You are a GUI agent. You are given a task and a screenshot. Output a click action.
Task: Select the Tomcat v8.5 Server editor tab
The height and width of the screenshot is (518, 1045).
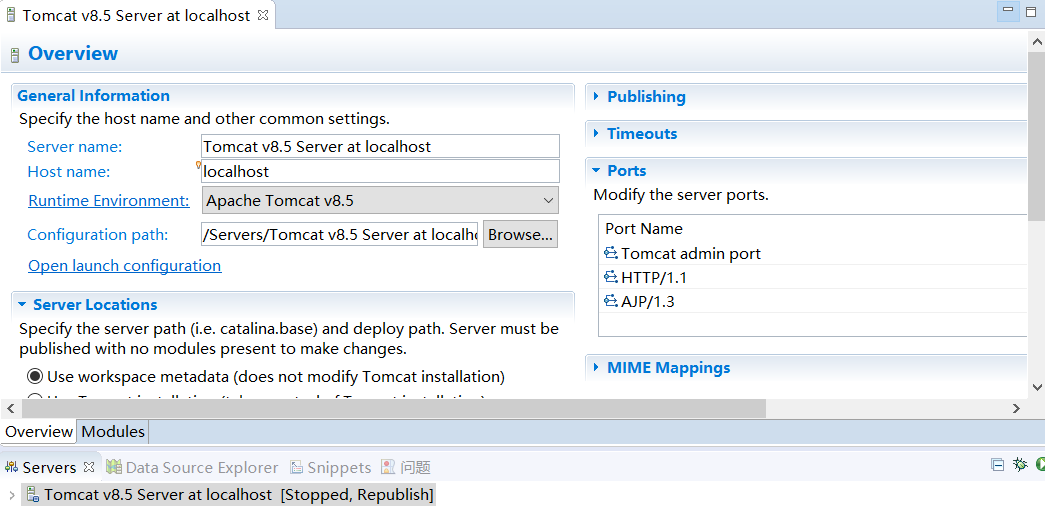(136, 15)
